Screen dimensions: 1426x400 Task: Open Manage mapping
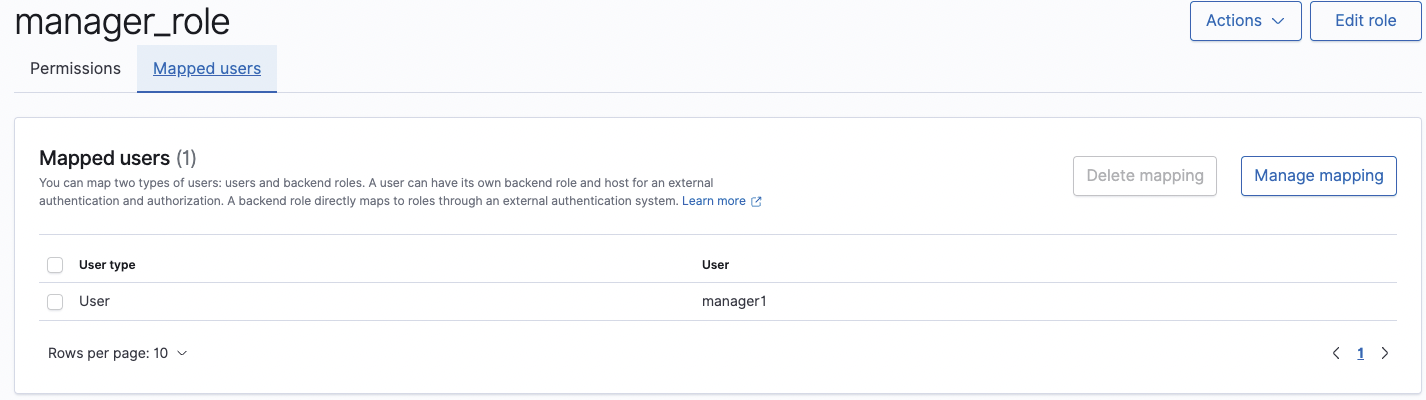tap(1318, 176)
